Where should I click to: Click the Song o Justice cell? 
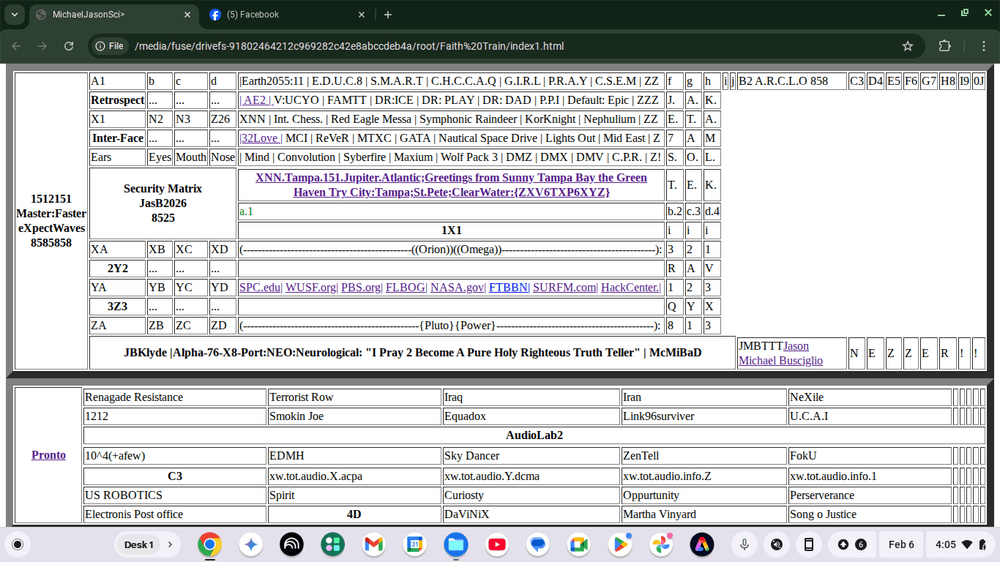[869, 514]
